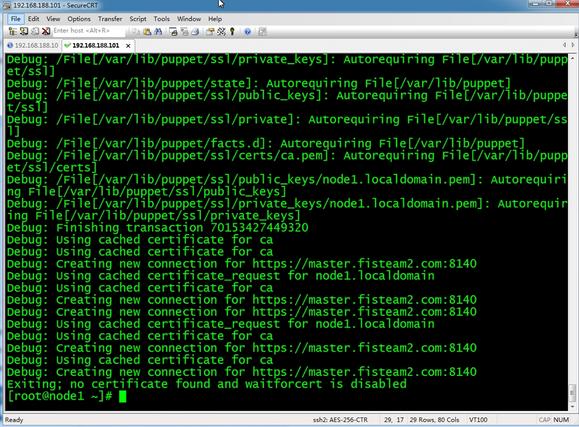The height and width of the screenshot is (427, 579).
Task: Open the Connect session manager icon
Action: (12, 31)
